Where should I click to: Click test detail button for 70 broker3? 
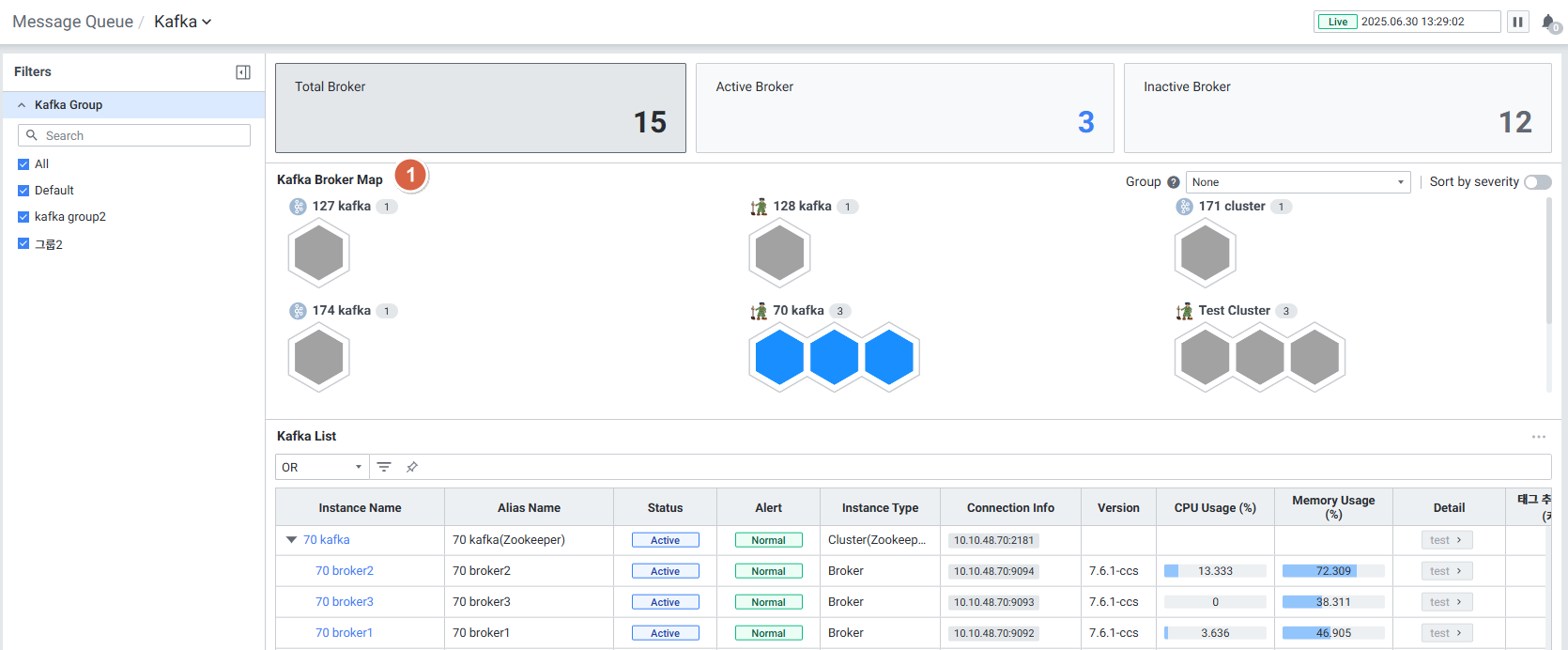click(x=1446, y=602)
